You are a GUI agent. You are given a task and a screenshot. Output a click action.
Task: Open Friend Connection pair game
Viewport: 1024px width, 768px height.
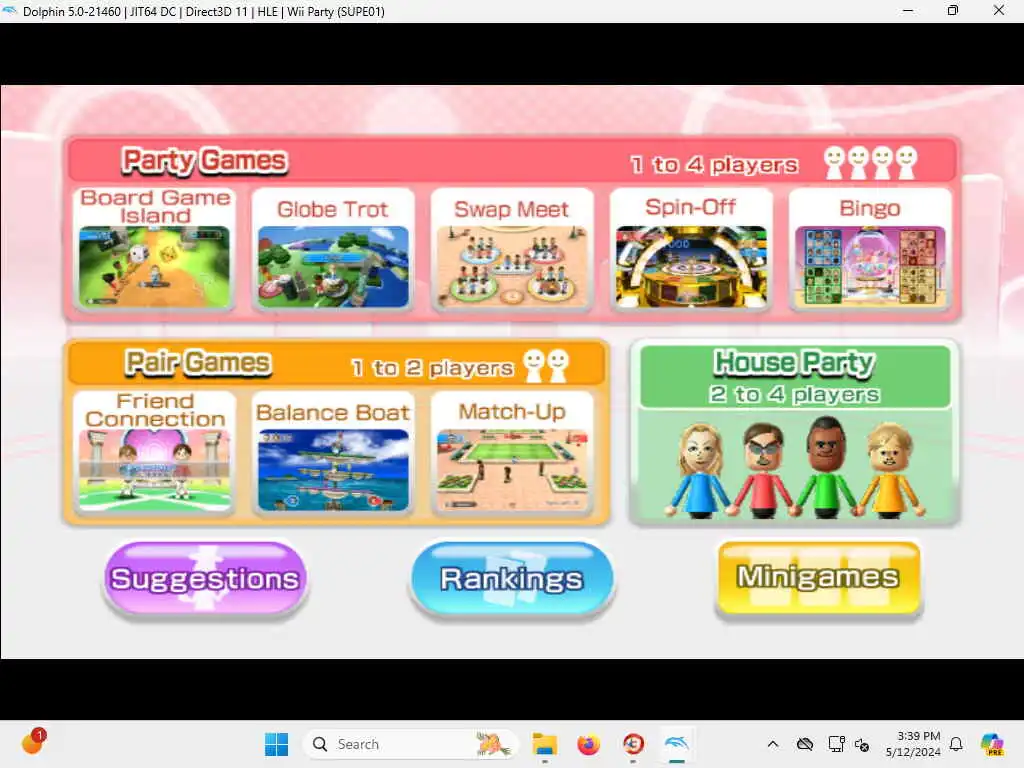[x=155, y=453]
